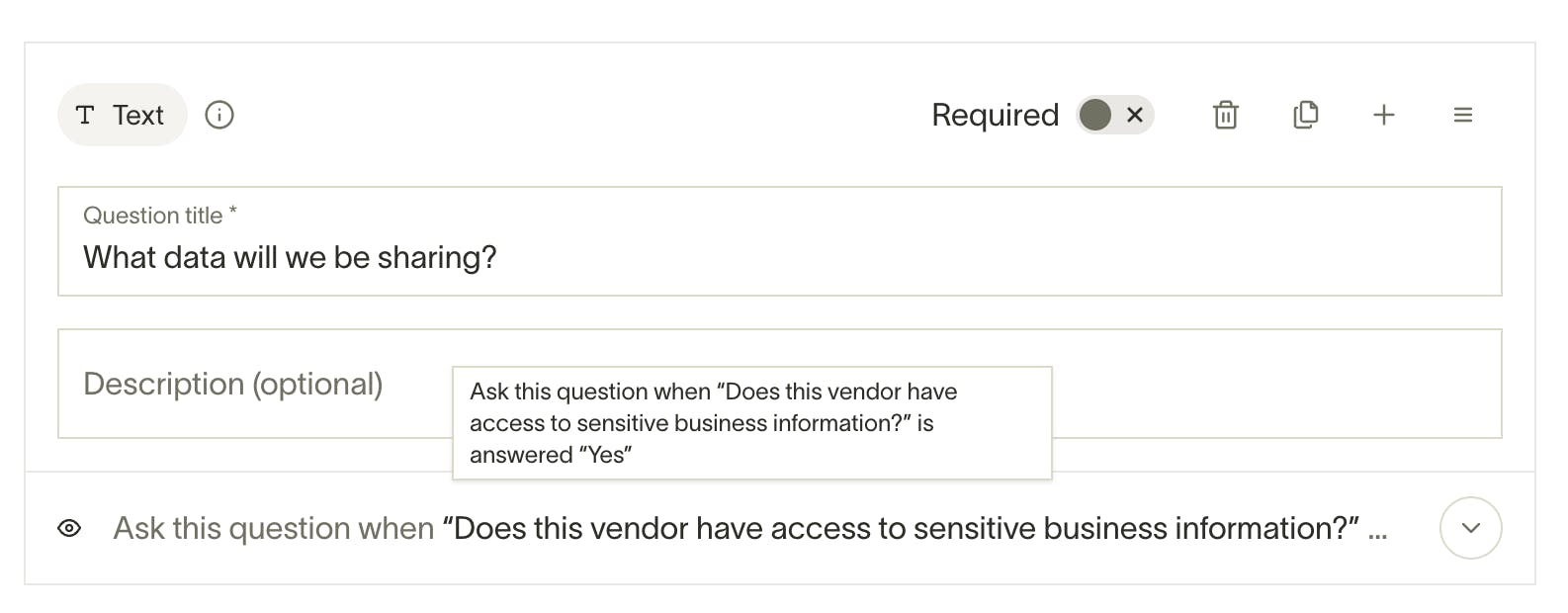Click the eye icon beside the condition
The image size is (1568, 613).
[x=69, y=528]
